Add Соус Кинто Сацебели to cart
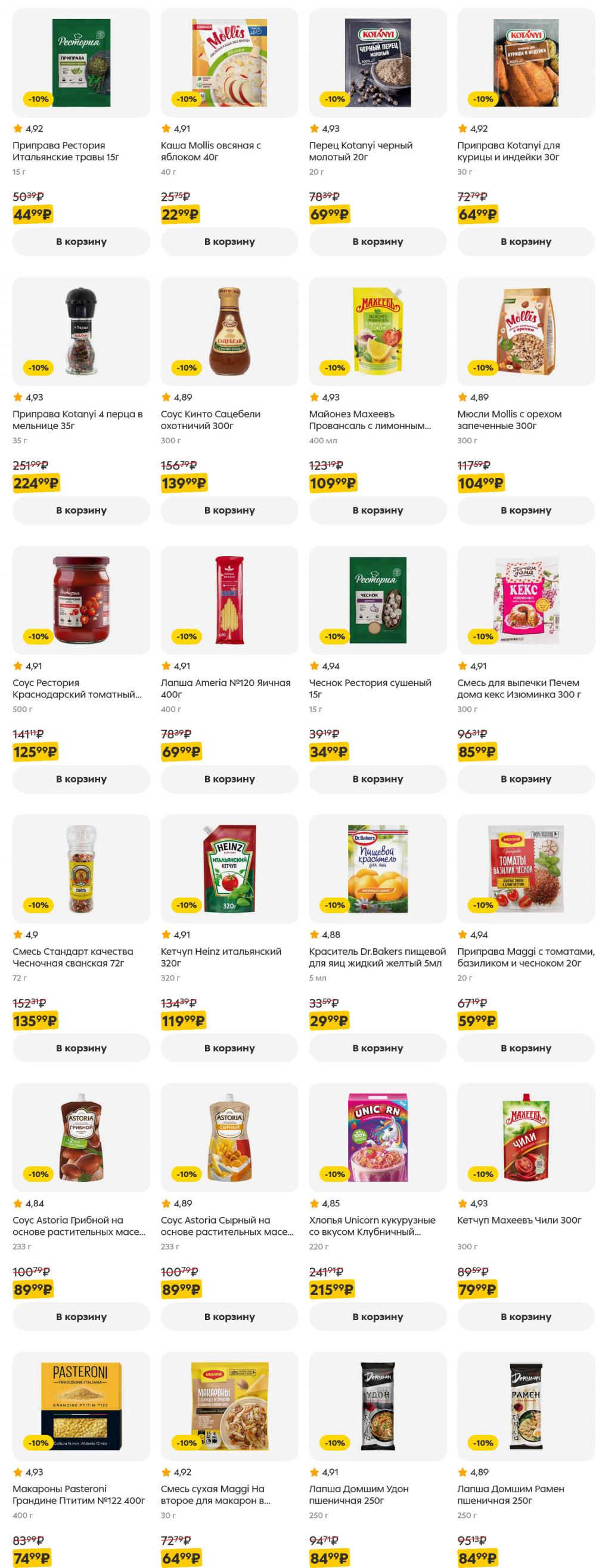Screen dimensions: 596x1568 (x=229, y=510)
